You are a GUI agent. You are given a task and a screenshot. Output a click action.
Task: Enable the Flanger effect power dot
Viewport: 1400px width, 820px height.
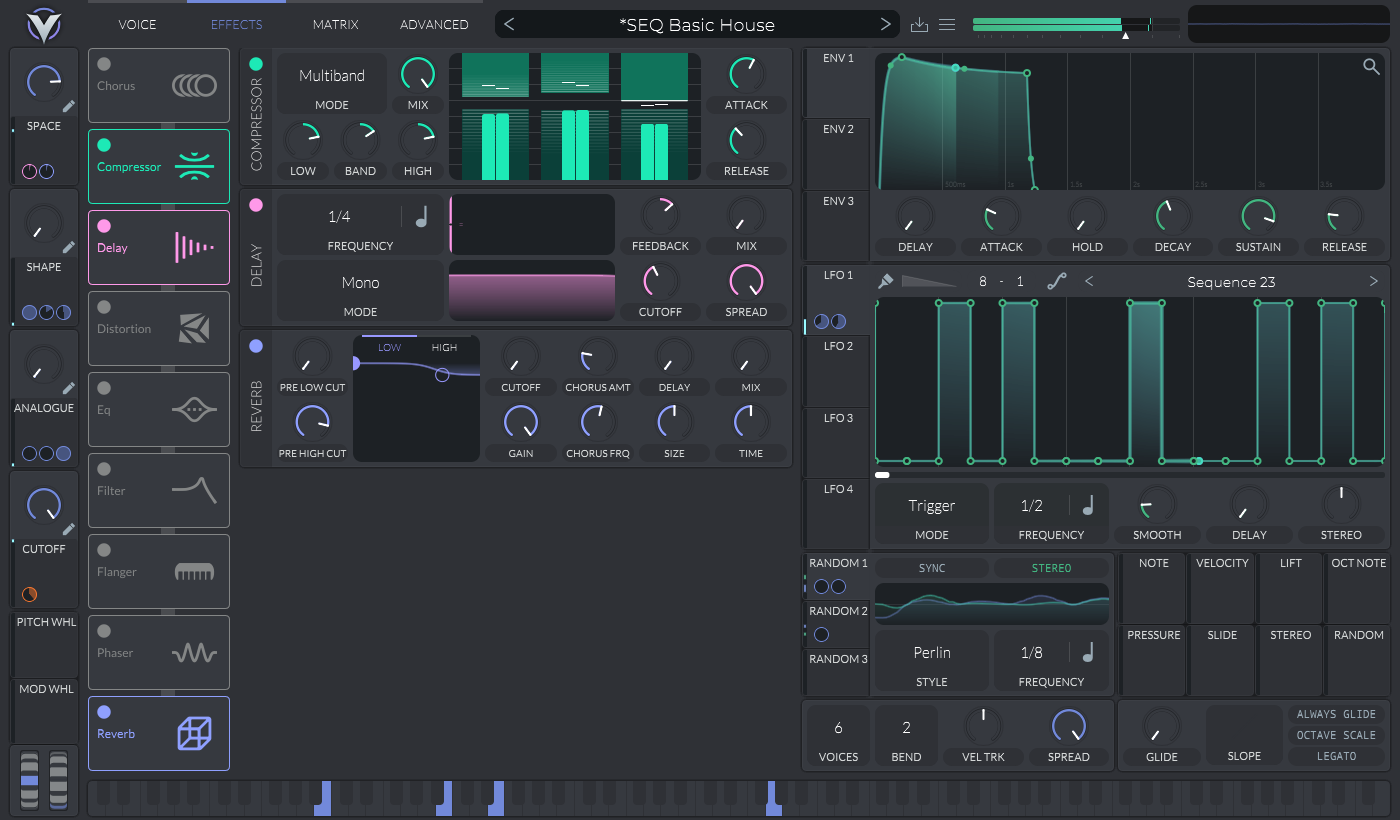point(104,550)
